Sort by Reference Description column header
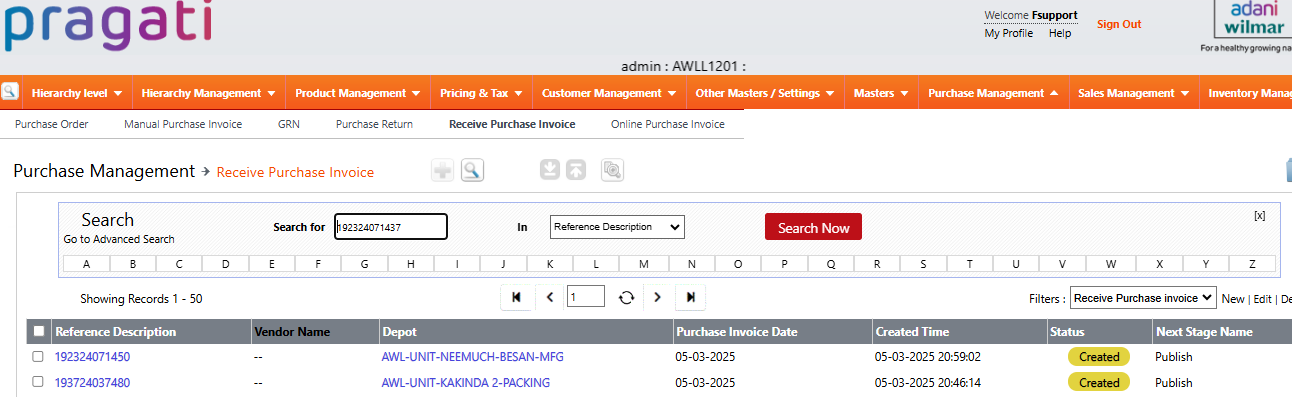 coord(115,332)
